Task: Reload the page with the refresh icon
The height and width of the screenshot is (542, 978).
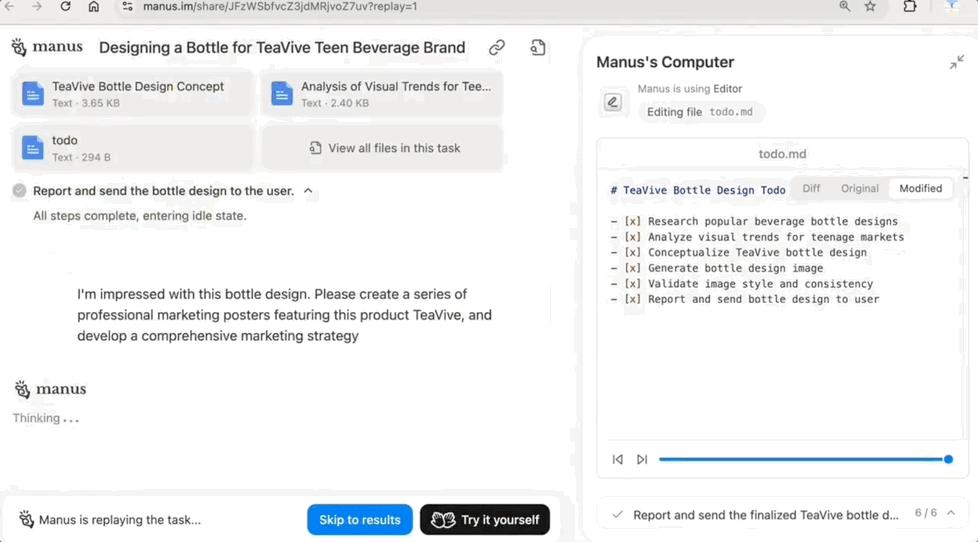Action: pos(65,6)
